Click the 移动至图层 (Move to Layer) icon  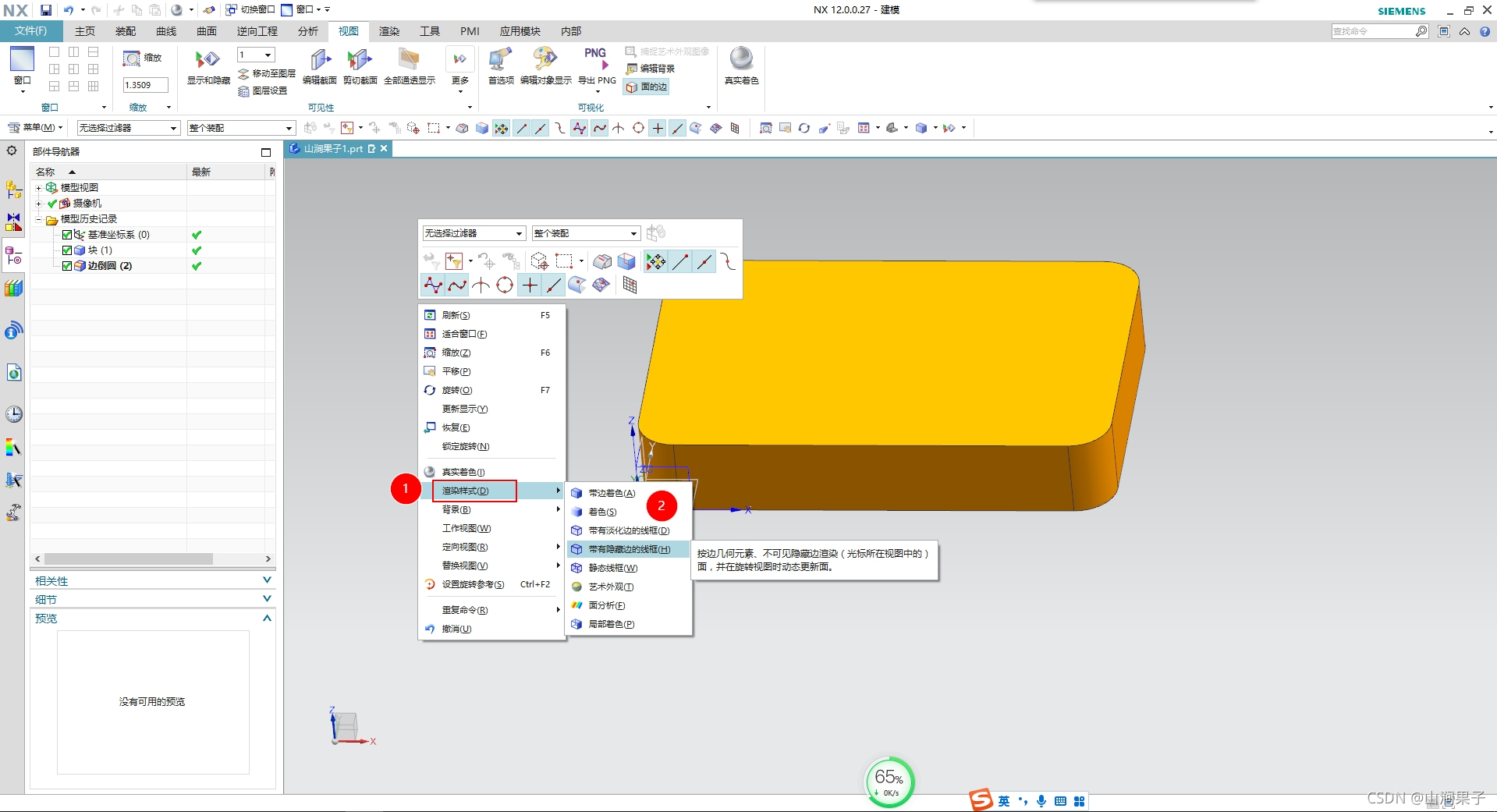tap(267, 73)
